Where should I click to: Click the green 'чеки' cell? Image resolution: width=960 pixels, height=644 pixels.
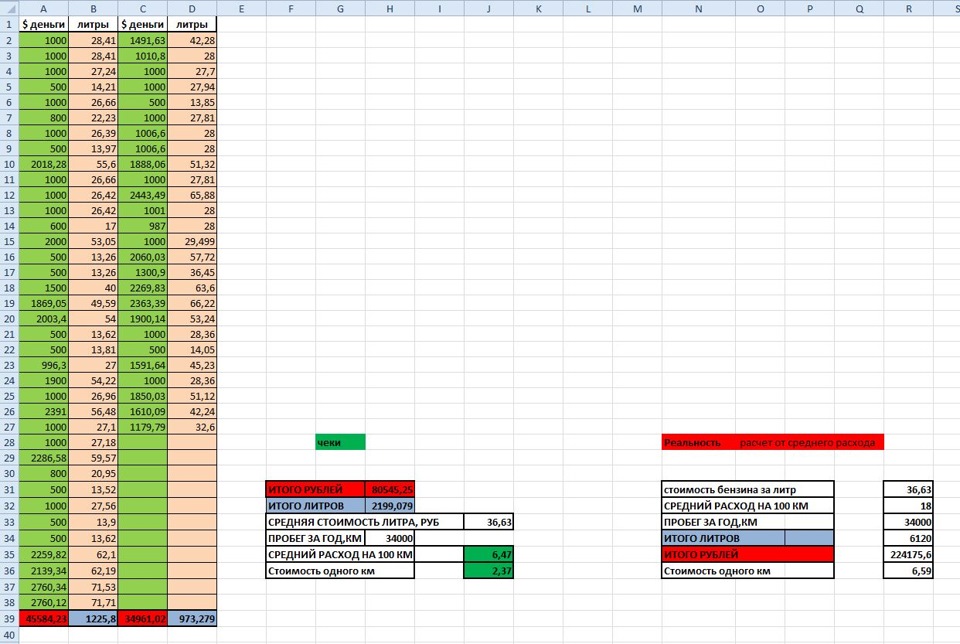pos(340,443)
